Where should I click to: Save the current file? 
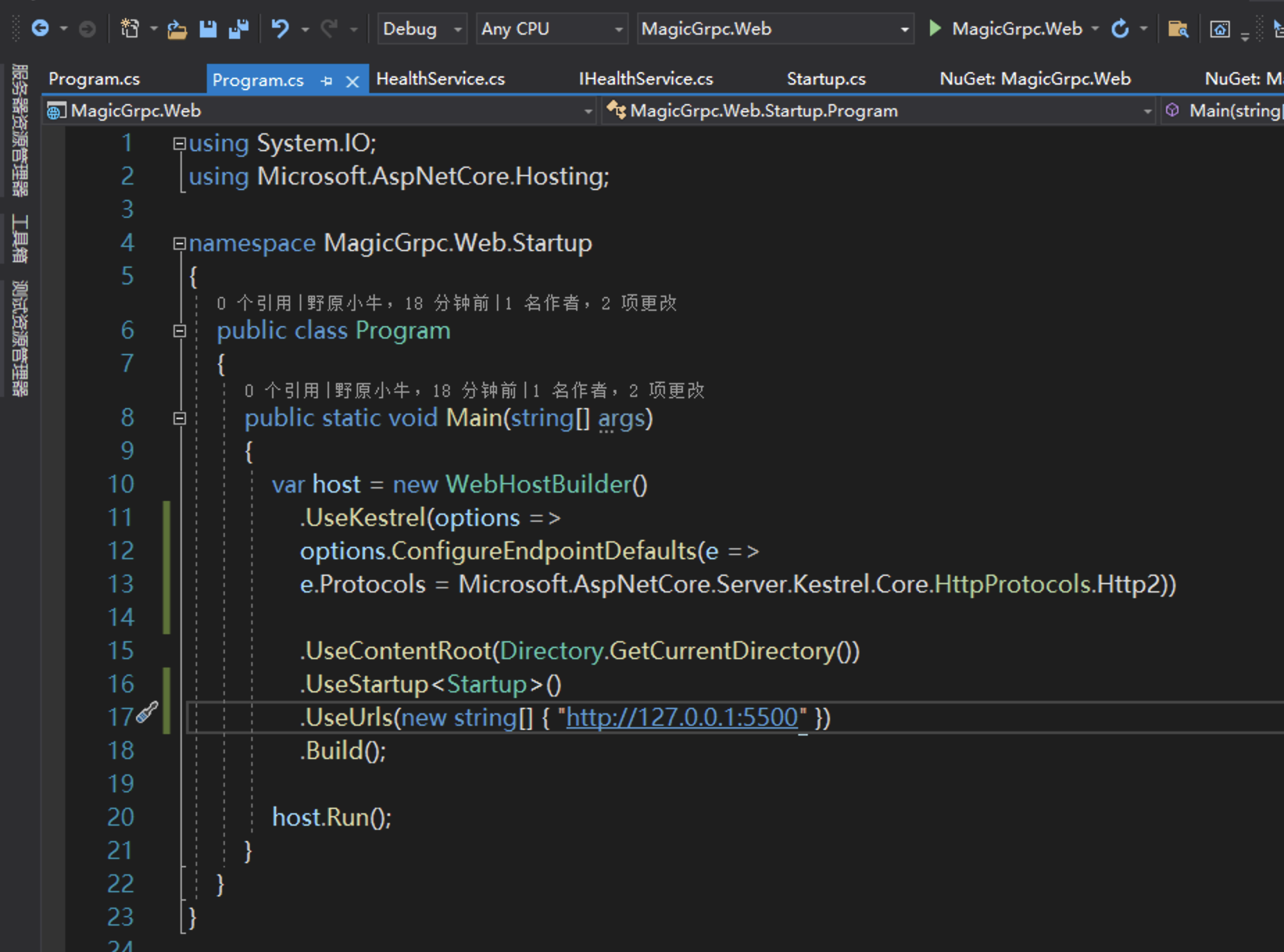click(208, 28)
